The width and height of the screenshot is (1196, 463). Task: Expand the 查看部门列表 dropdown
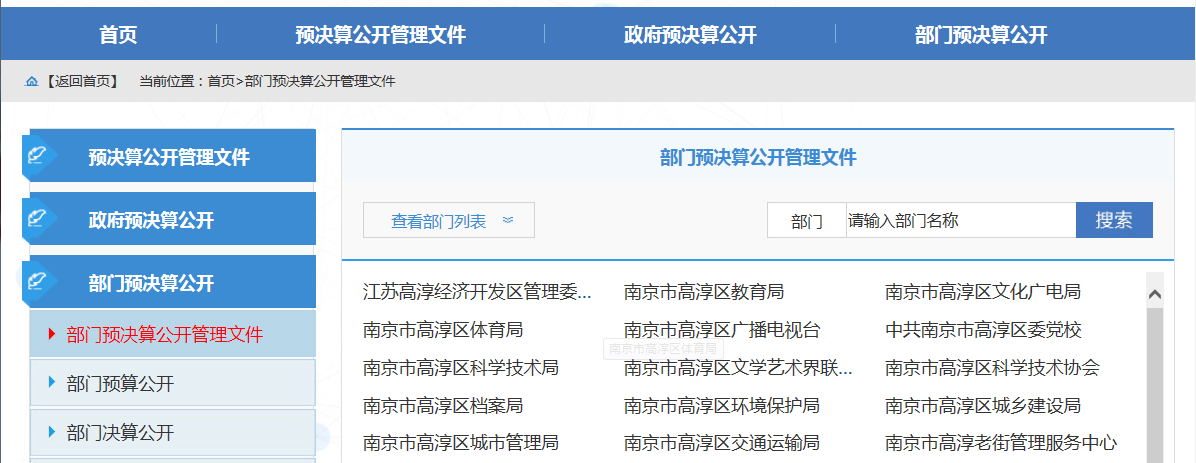[x=448, y=220]
